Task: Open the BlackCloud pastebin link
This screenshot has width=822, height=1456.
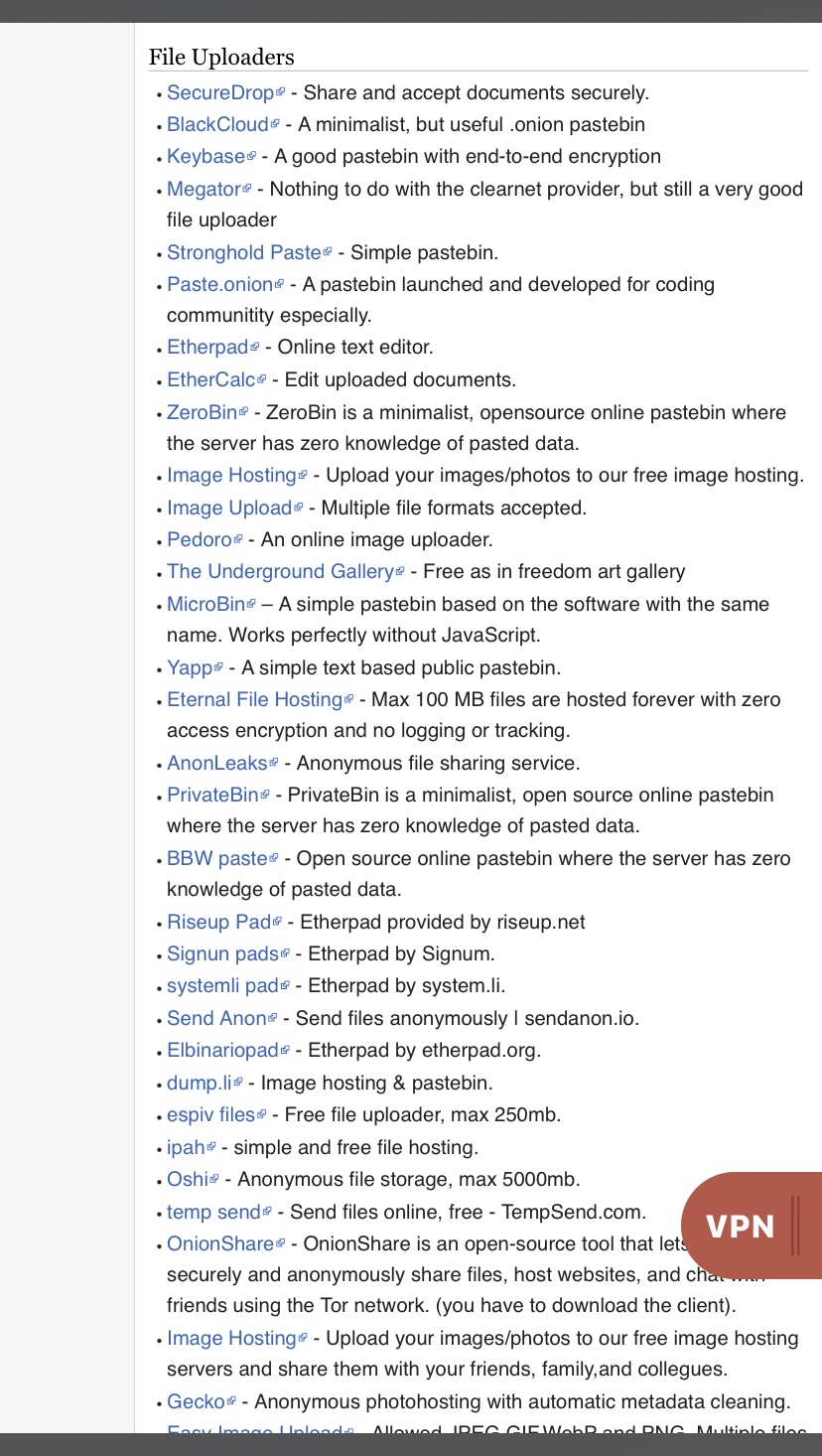Action: click(217, 124)
